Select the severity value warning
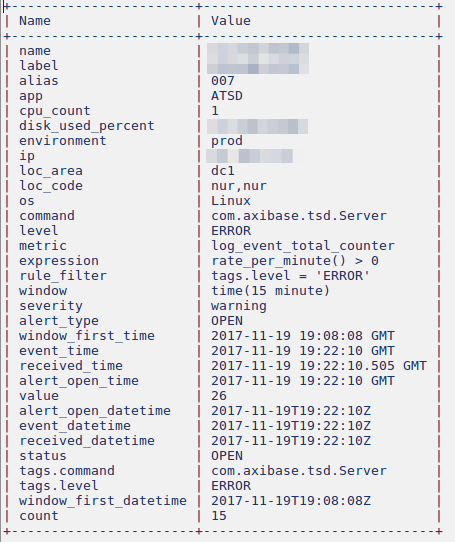The image size is (455, 542). tap(239, 306)
